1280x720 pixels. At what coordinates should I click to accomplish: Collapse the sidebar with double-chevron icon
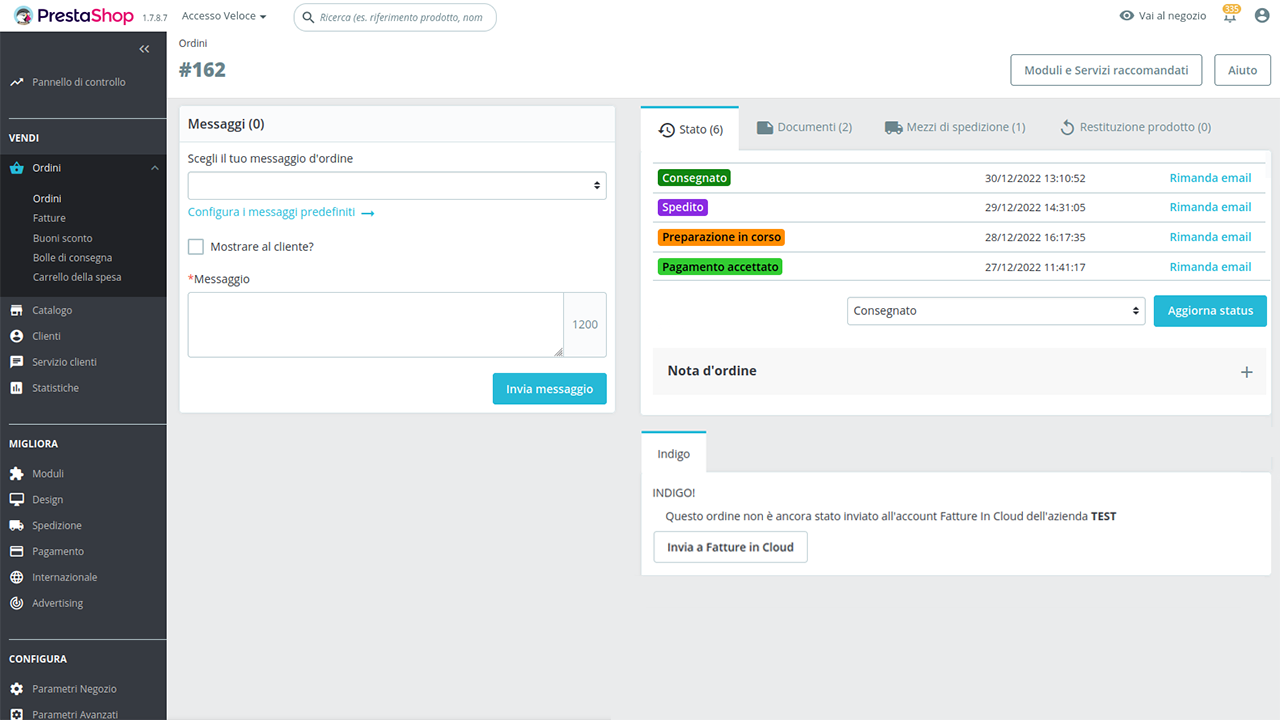tap(145, 49)
